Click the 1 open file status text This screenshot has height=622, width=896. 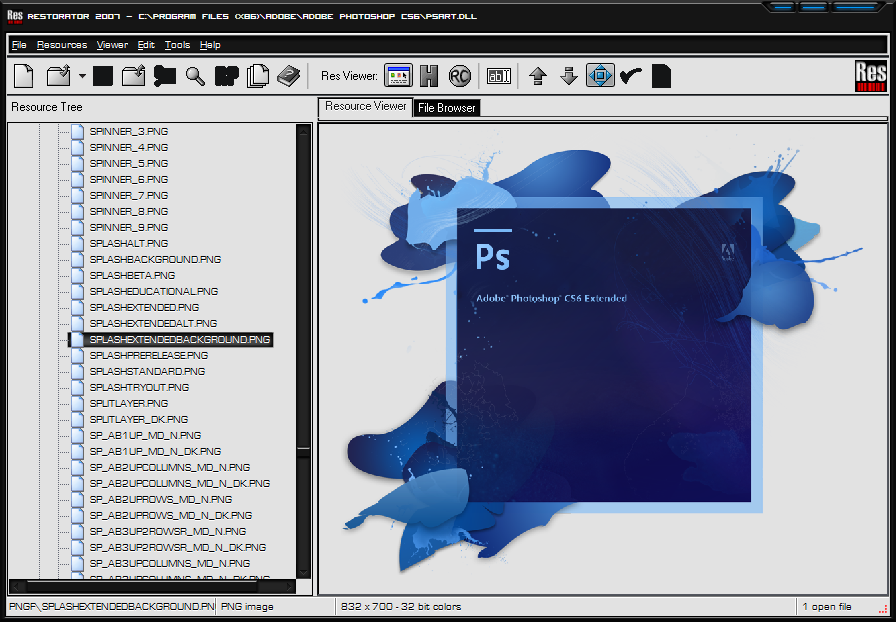[x=827, y=607]
